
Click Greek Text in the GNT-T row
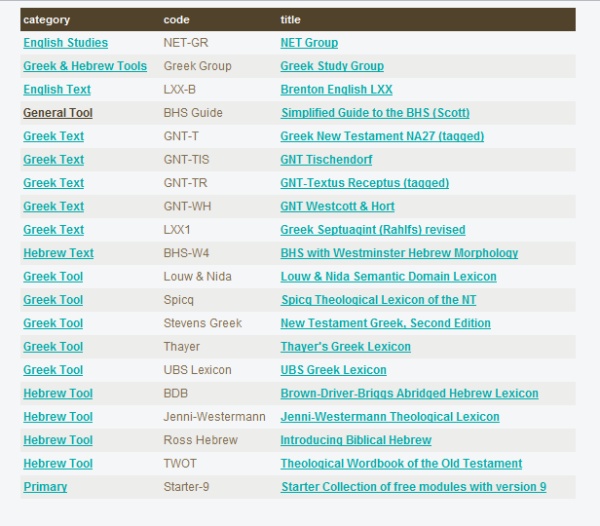54,136
